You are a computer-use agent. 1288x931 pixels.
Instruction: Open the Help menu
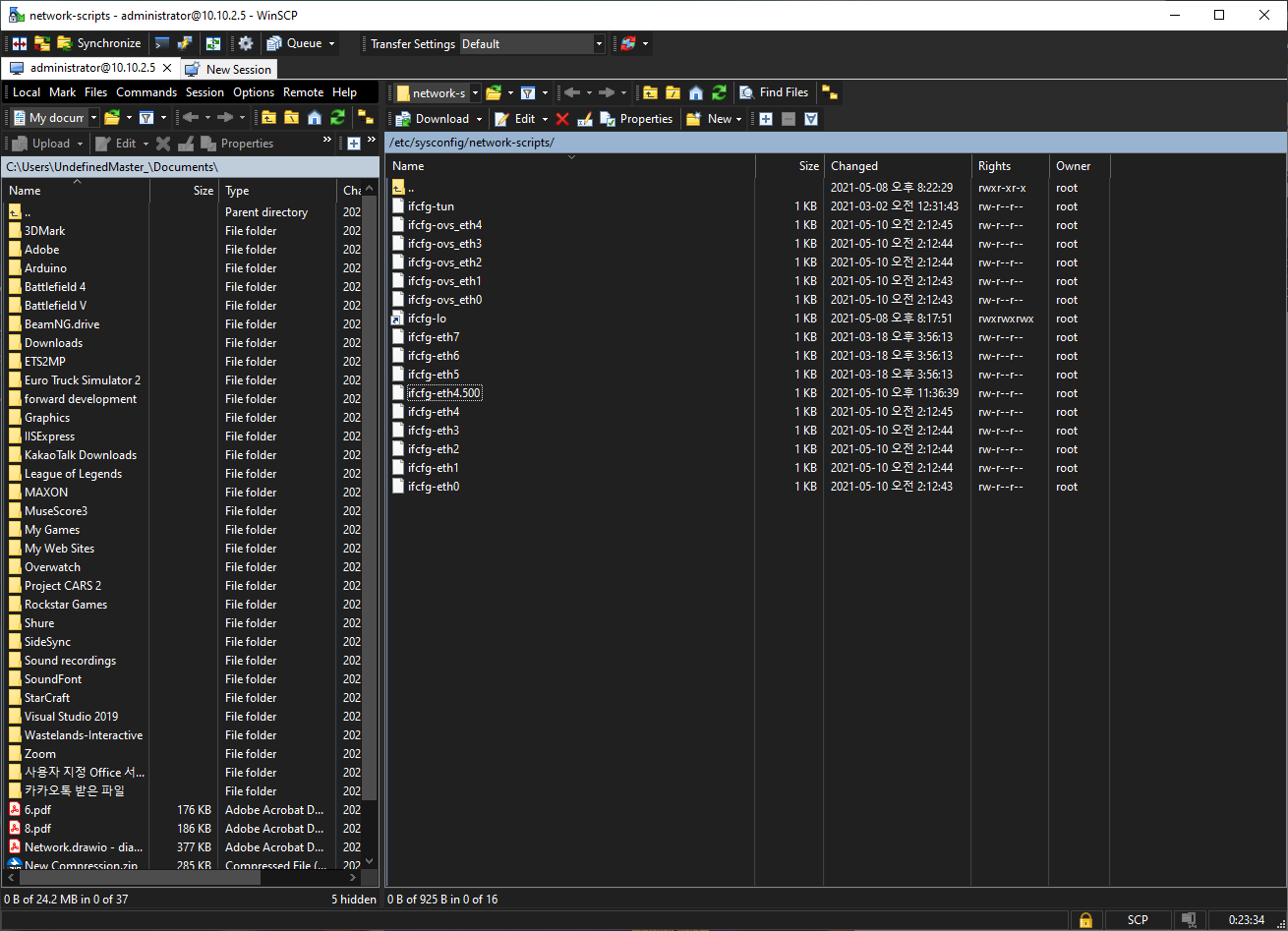(x=345, y=92)
